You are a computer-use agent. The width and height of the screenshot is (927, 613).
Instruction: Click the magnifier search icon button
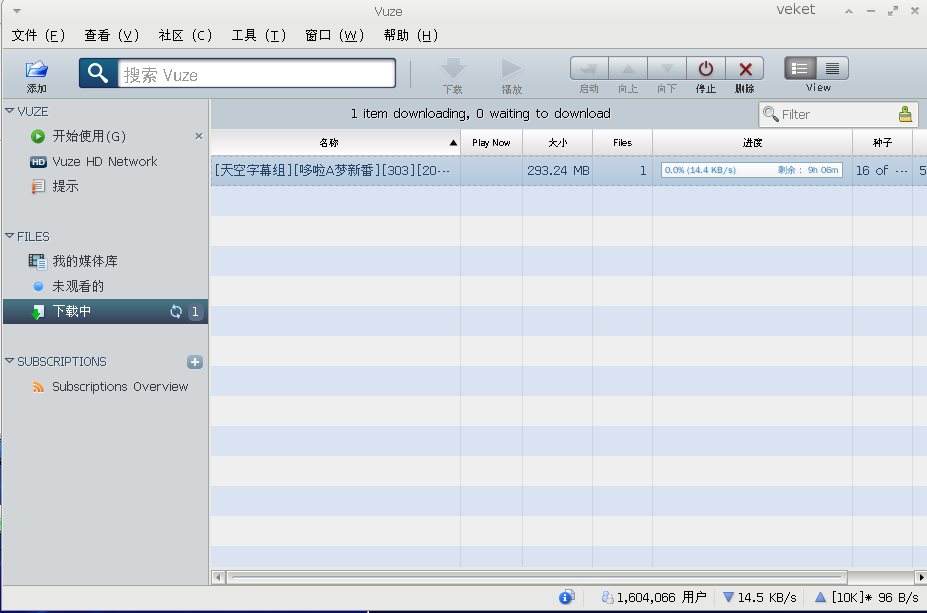(x=98, y=73)
